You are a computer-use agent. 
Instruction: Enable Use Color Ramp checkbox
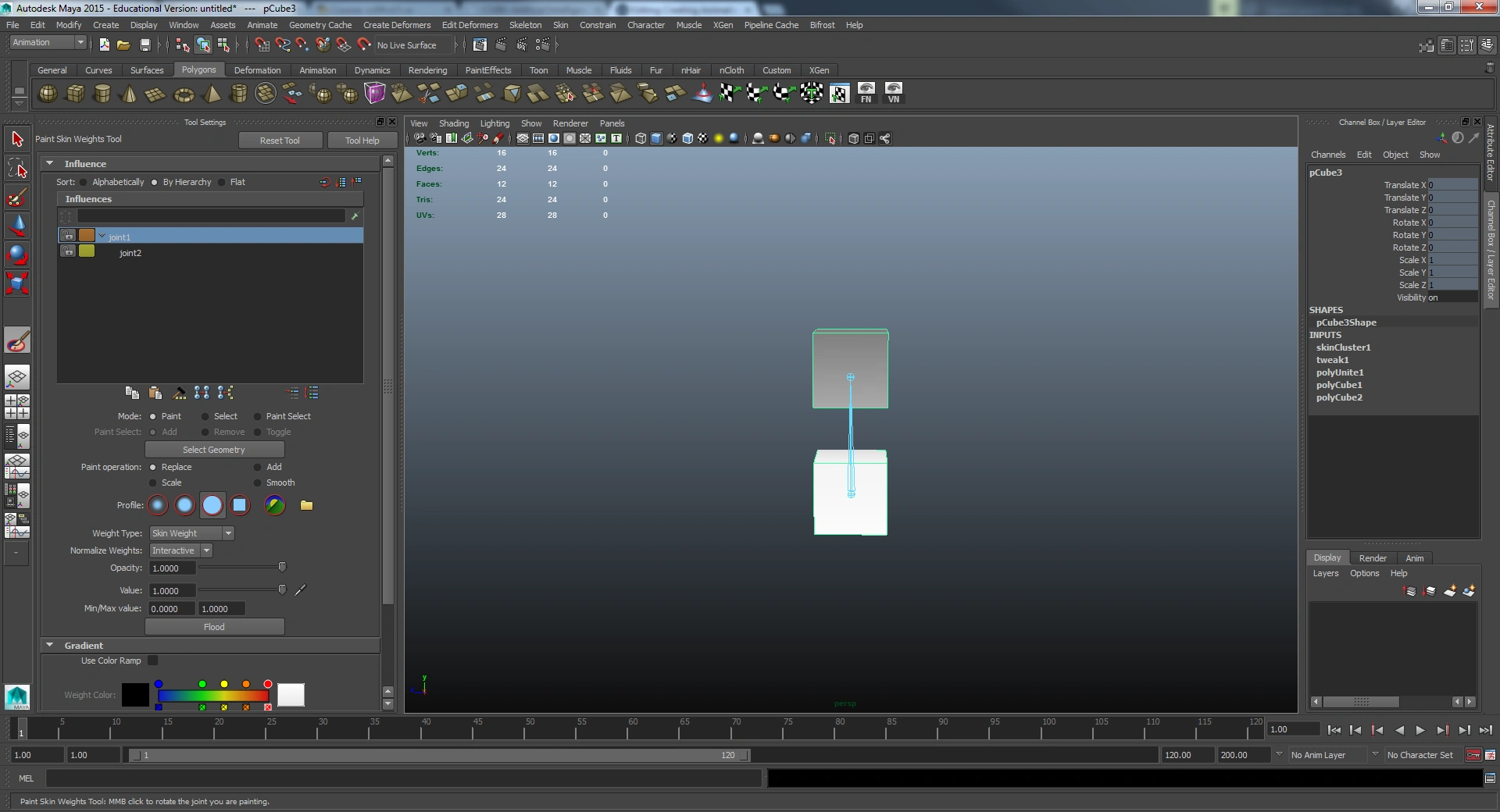[153, 661]
